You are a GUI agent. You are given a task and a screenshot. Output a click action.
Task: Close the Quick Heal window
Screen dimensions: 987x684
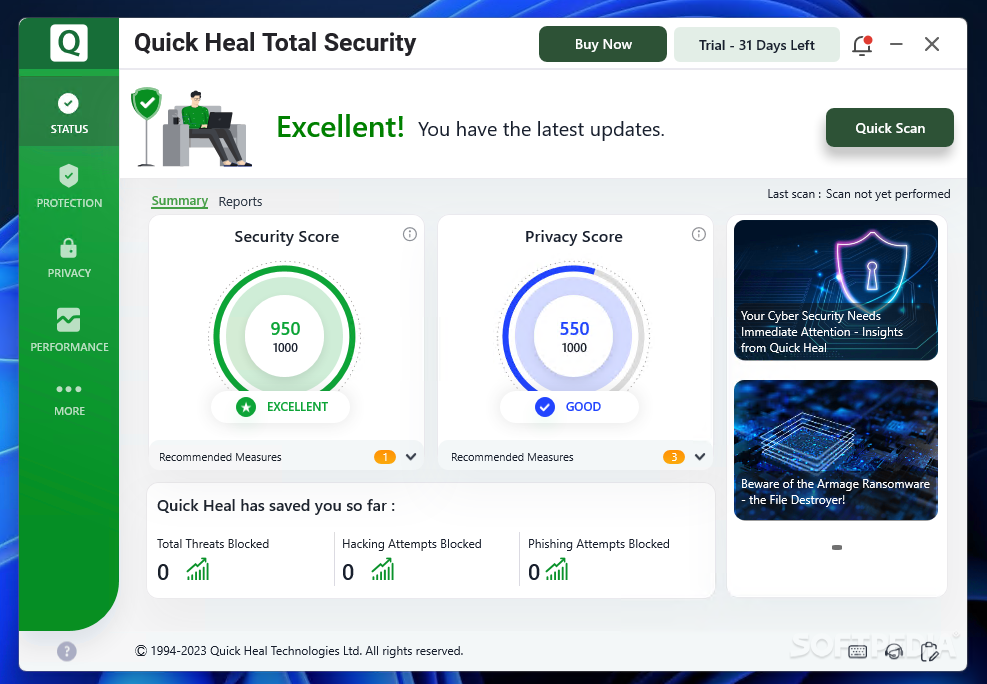pyautogui.click(x=932, y=44)
